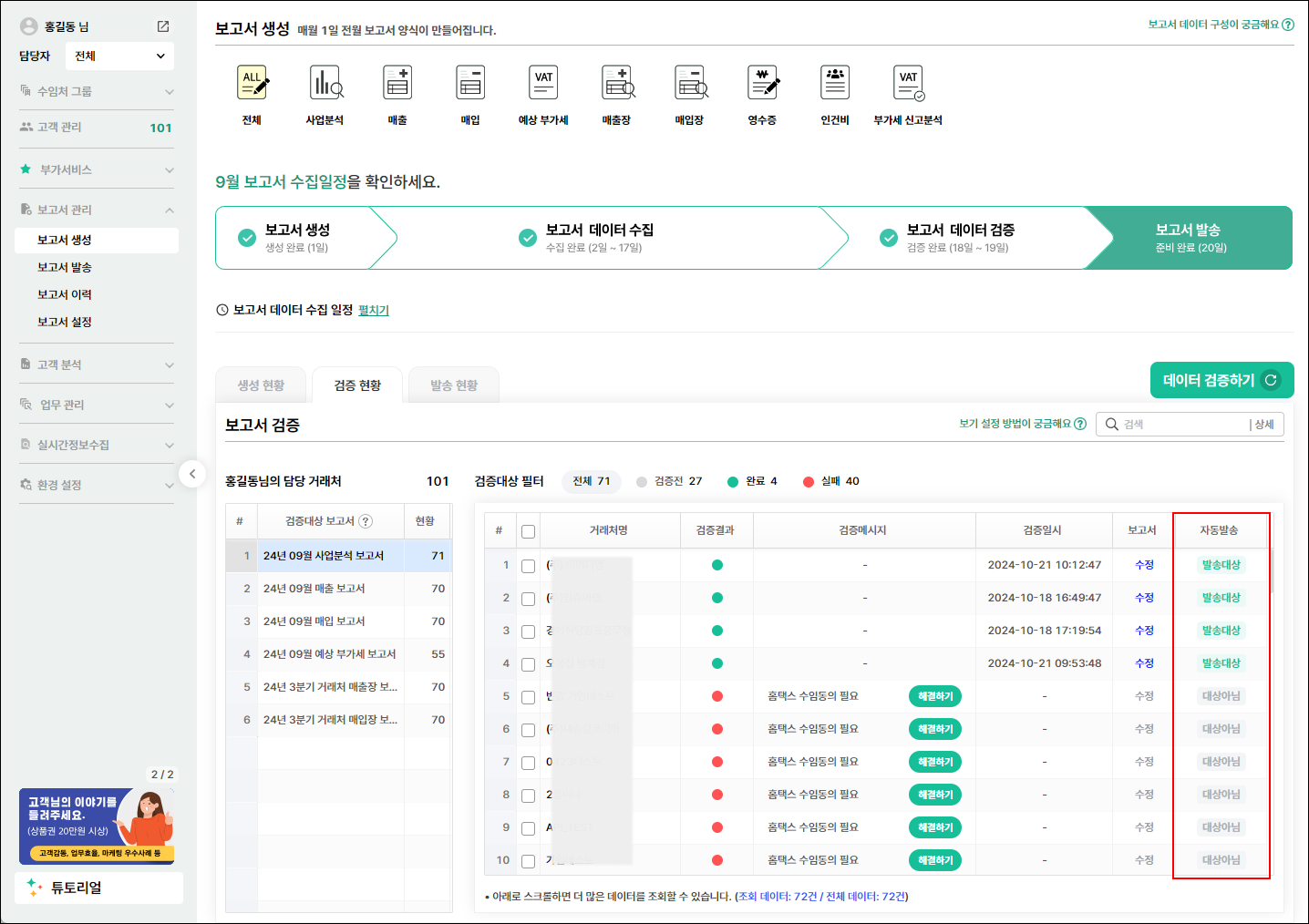Click the 전체 (ALL) report icon

253,84
